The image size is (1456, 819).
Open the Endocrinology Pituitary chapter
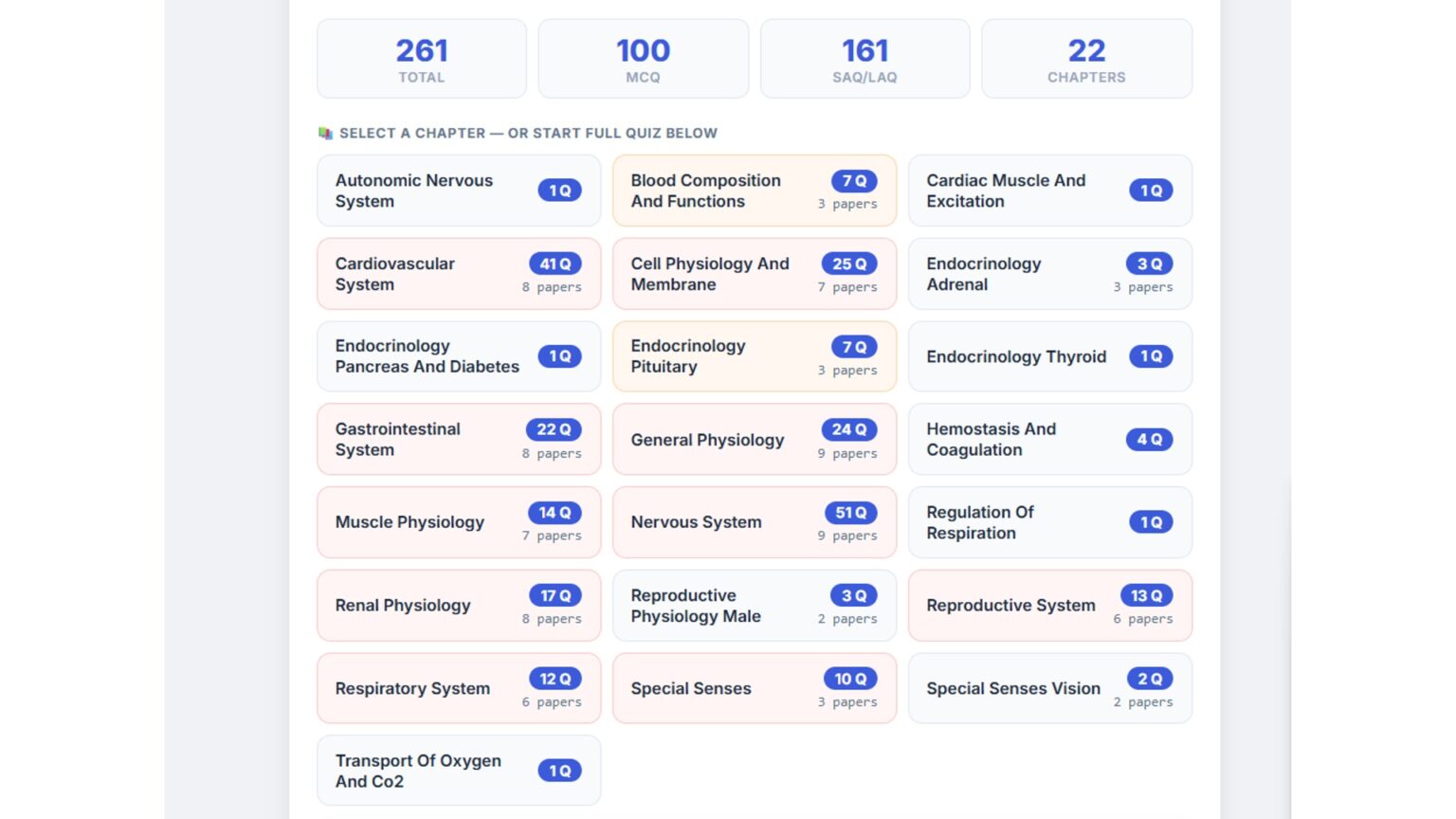755,356
